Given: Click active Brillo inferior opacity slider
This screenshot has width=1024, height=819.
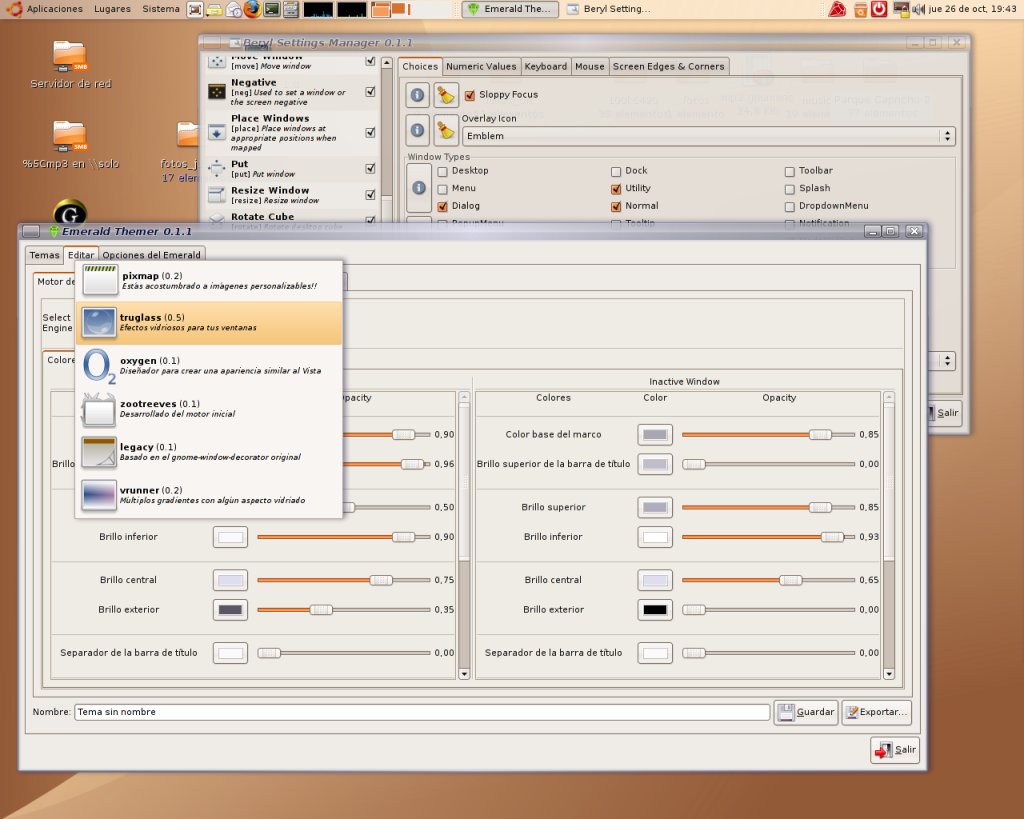Looking at the screenshot, I should pyautogui.click(x=344, y=537).
